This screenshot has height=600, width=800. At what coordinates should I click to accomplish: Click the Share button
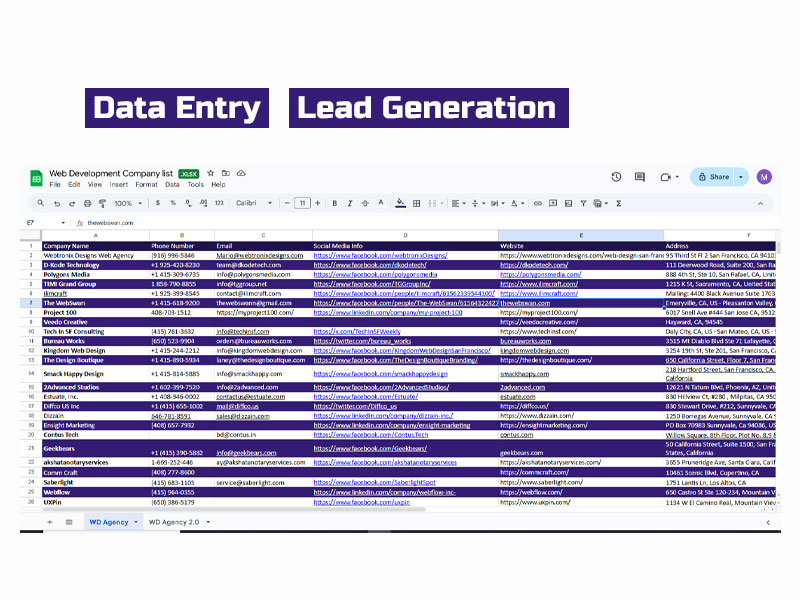(x=714, y=177)
